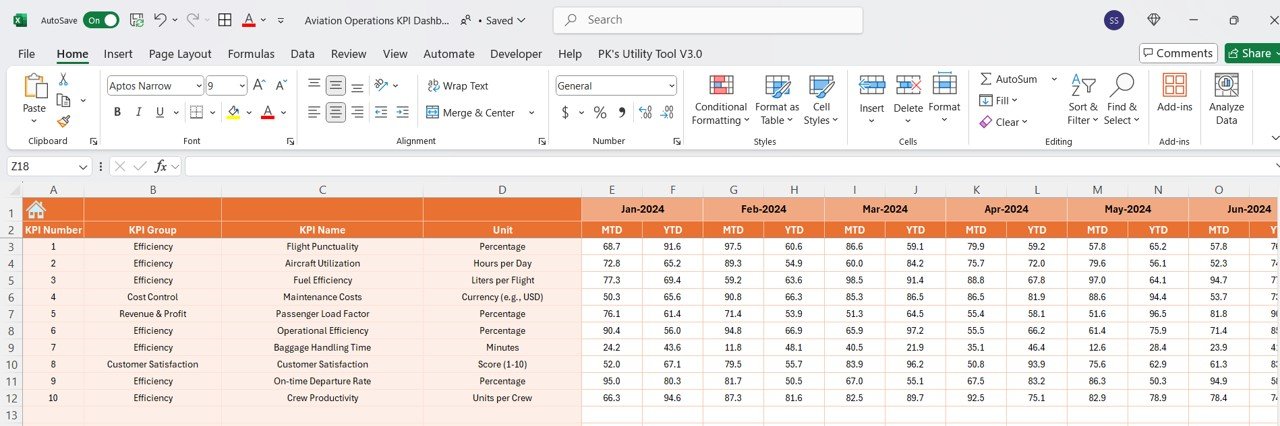This screenshot has height=426, width=1280.
Task: Toggle Italic formatting
Action: click(x=139, y=112)
